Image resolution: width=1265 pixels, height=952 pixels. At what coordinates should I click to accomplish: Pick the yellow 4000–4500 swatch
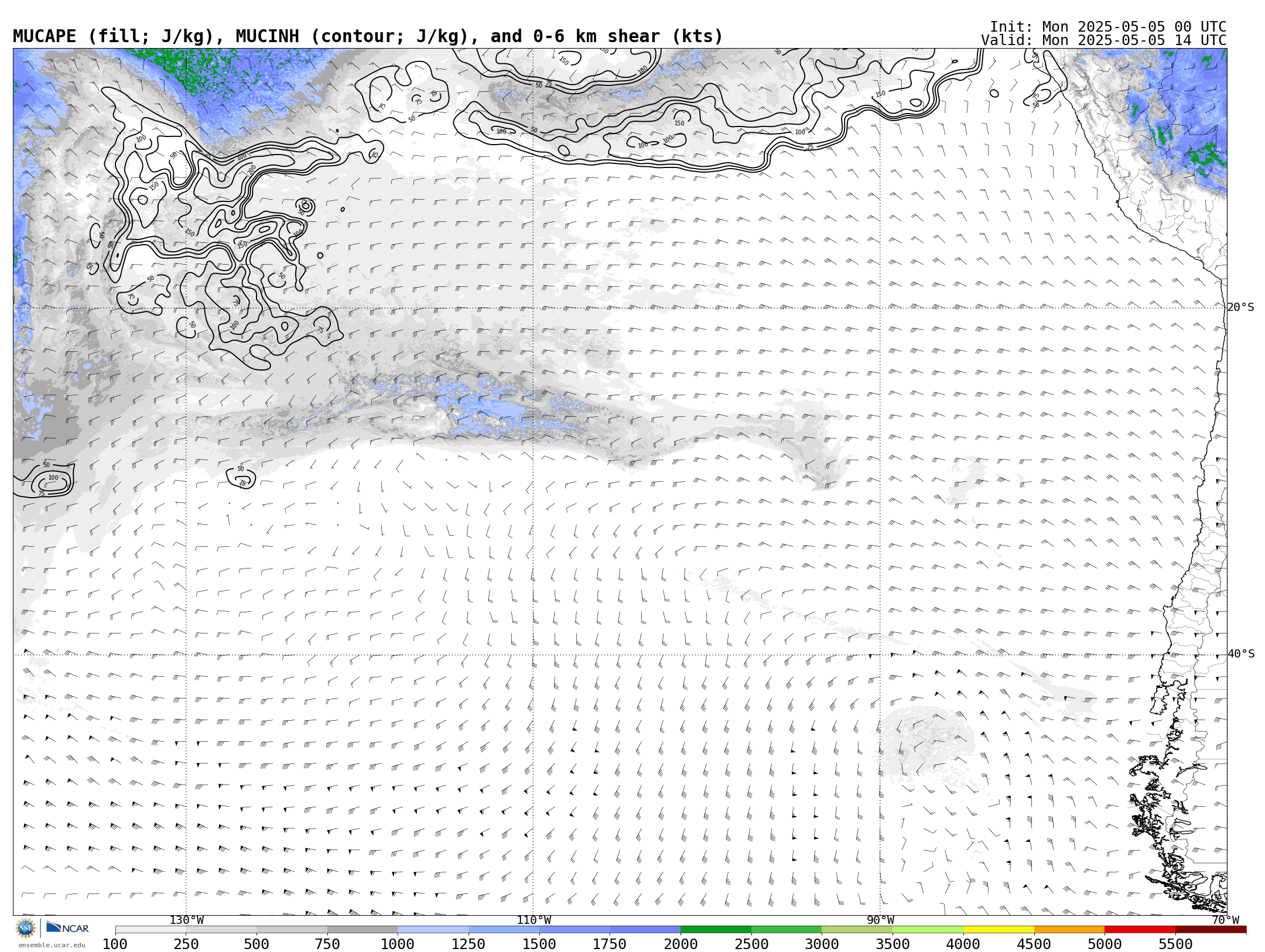(x=999, y=930)
